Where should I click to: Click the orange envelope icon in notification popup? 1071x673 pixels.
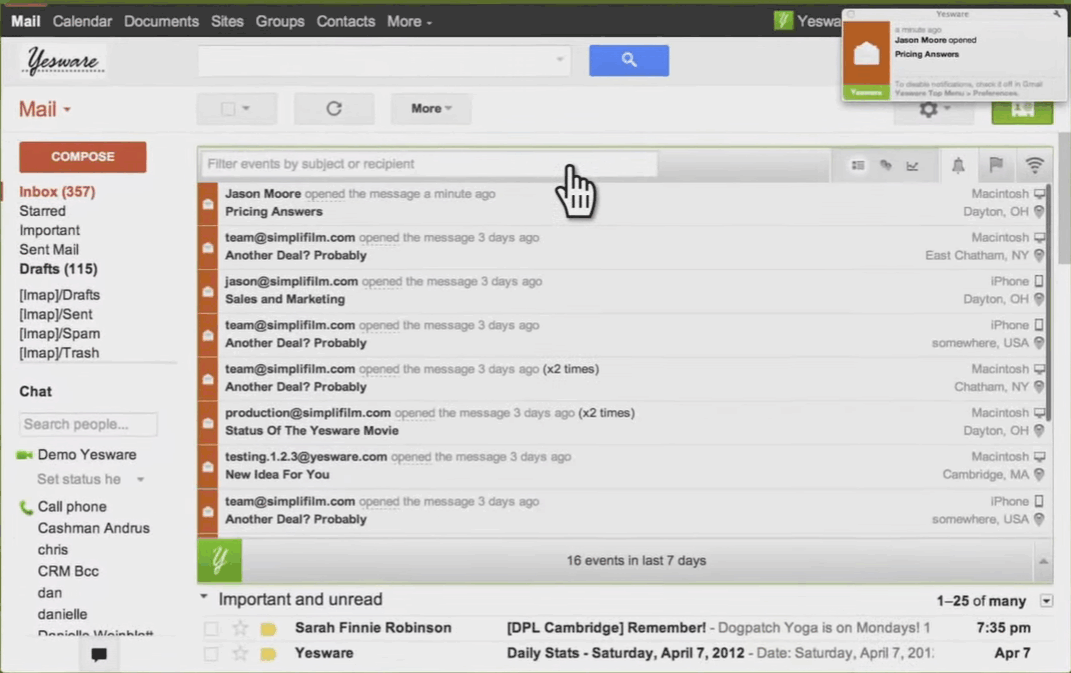click(x=866, y=53)
